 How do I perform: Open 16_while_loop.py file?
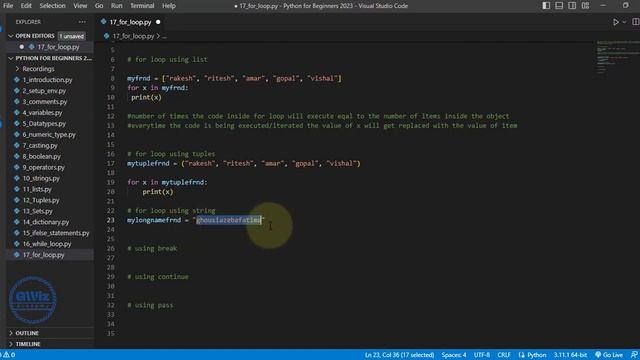(x=47, y=244)
